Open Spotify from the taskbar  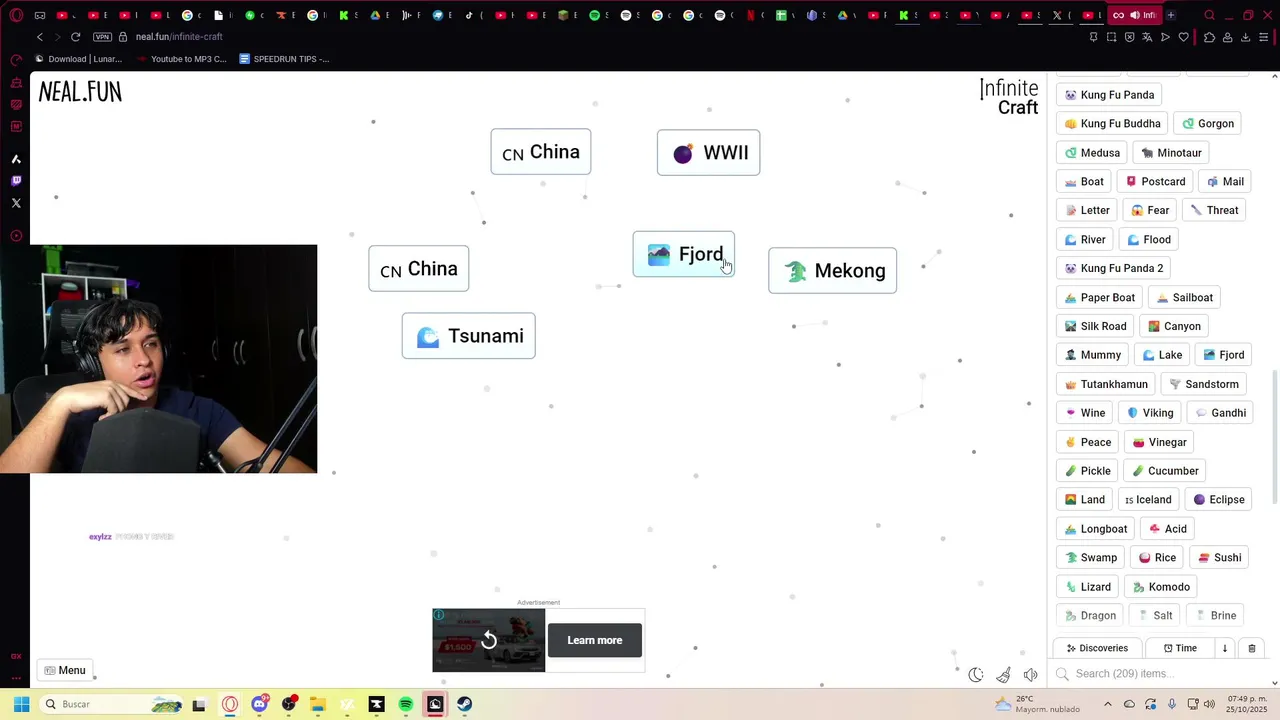click(406, 704)
